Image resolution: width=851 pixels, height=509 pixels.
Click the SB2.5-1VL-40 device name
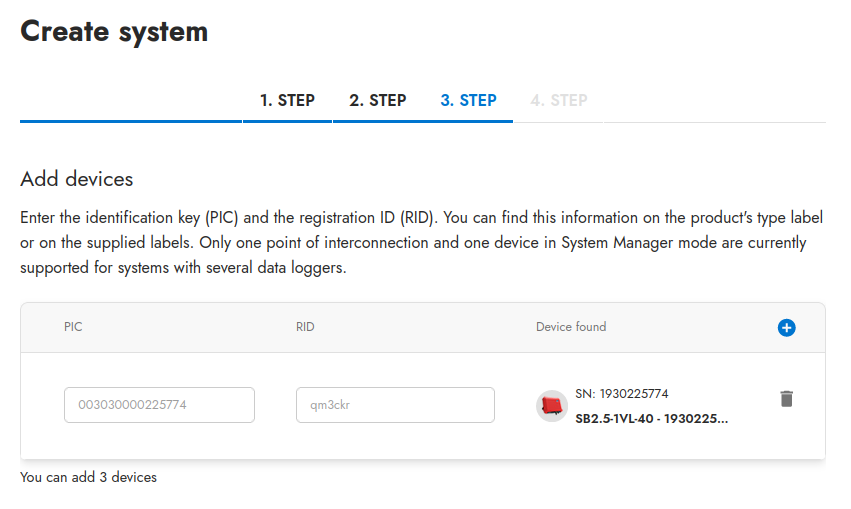[651, 419]
